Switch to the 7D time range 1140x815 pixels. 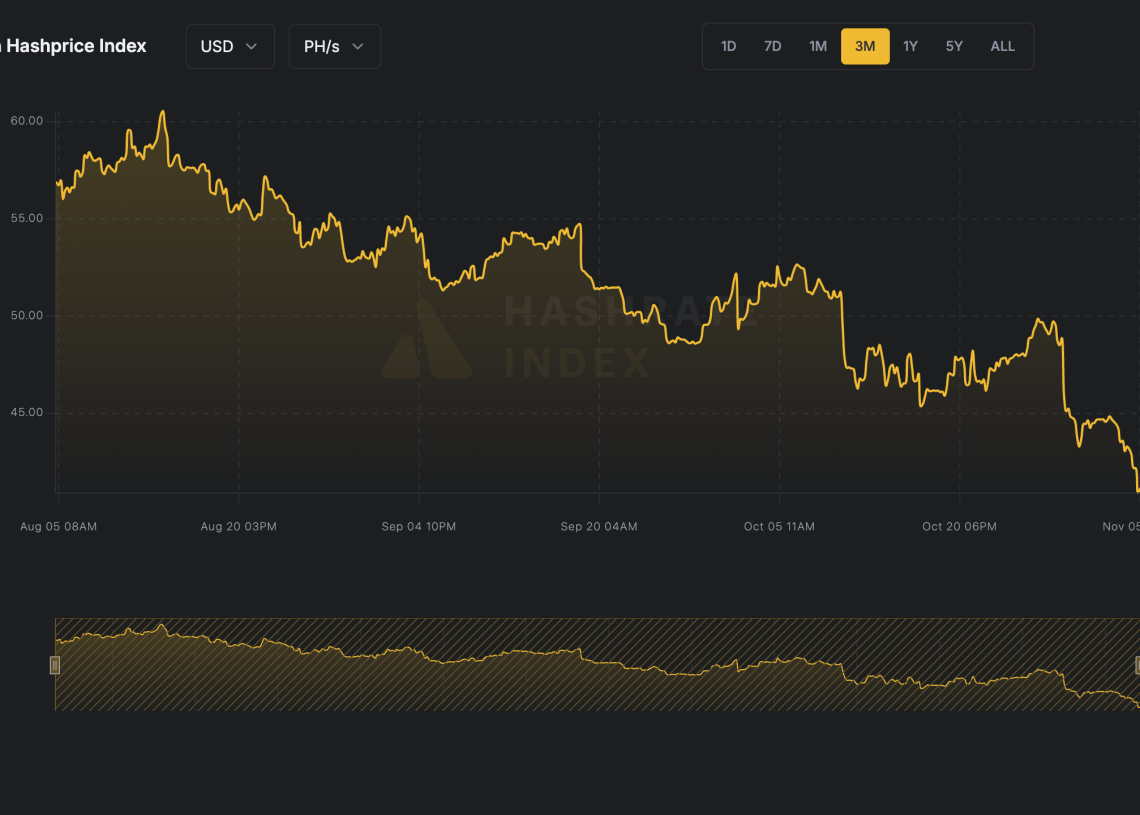coord(772,46)
